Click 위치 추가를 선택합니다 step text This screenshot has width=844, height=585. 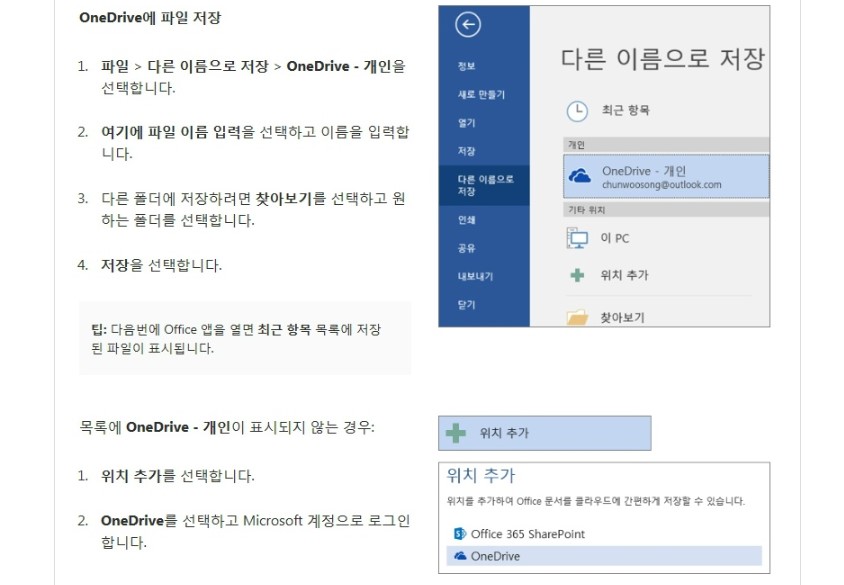[178, 476]
